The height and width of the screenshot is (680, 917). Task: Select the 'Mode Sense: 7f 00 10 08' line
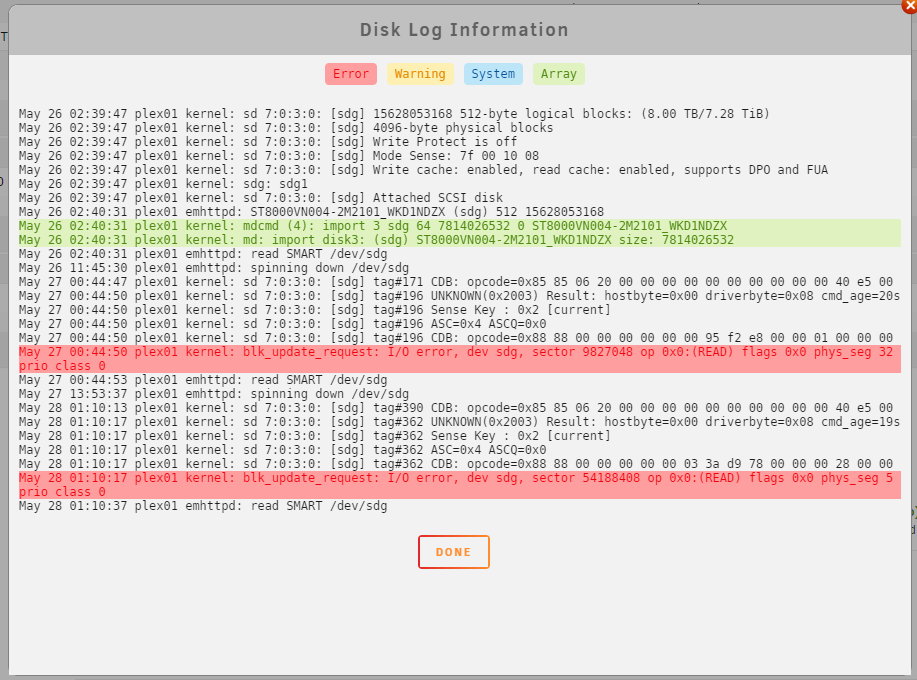[279, 156]
